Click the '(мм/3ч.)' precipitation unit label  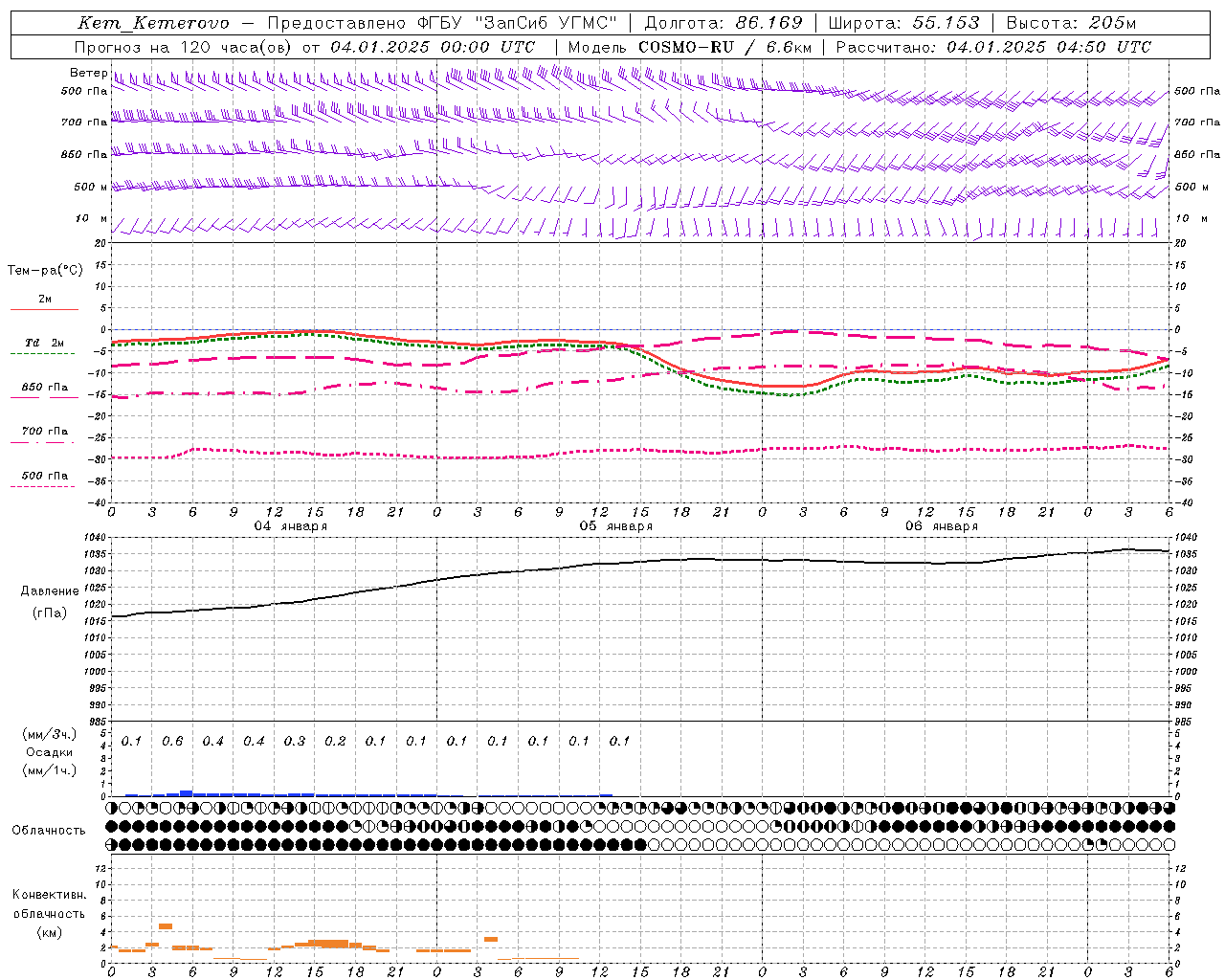(50, 735)
